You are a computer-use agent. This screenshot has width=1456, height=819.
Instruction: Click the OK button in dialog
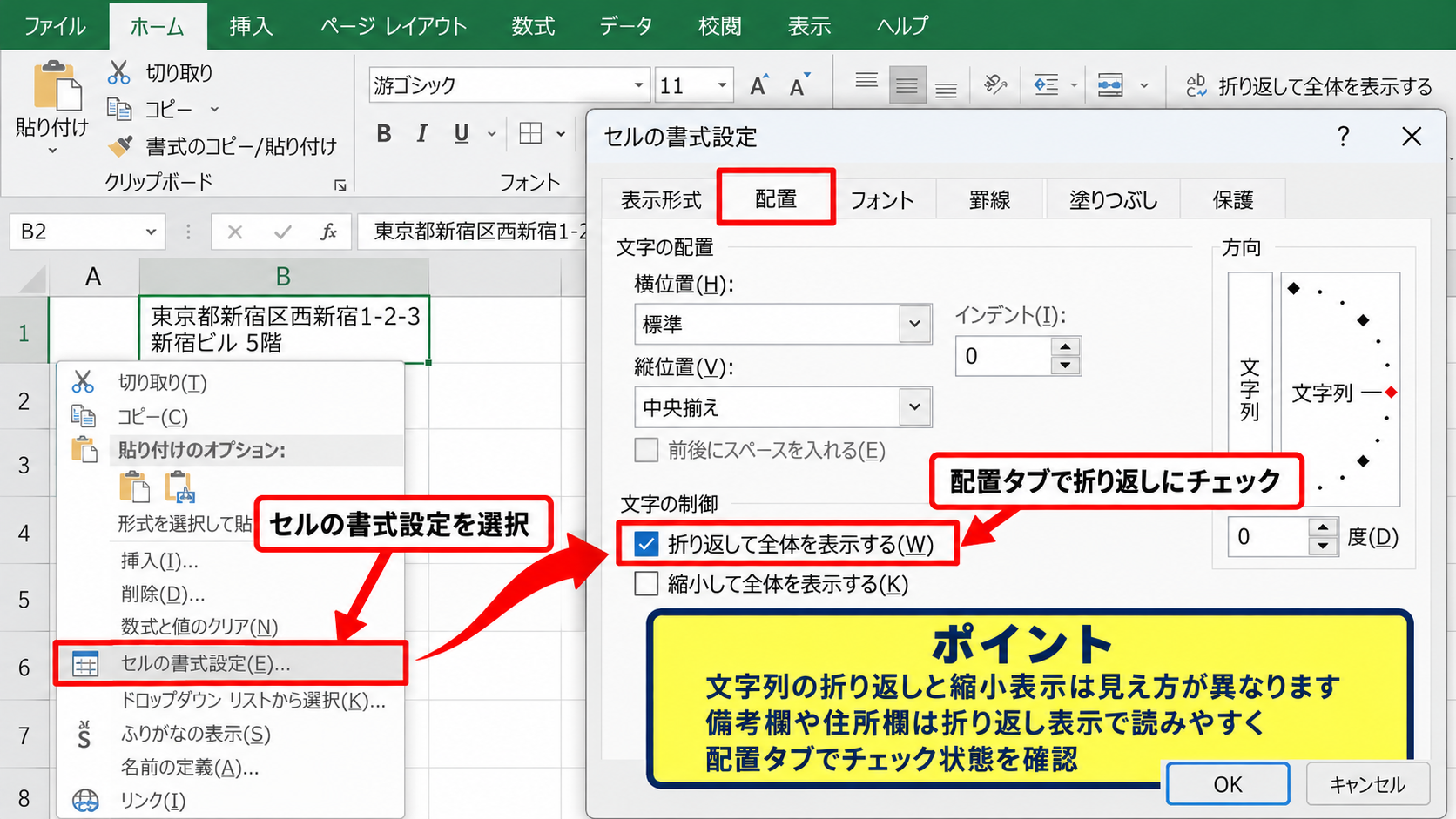(1228, 784)
